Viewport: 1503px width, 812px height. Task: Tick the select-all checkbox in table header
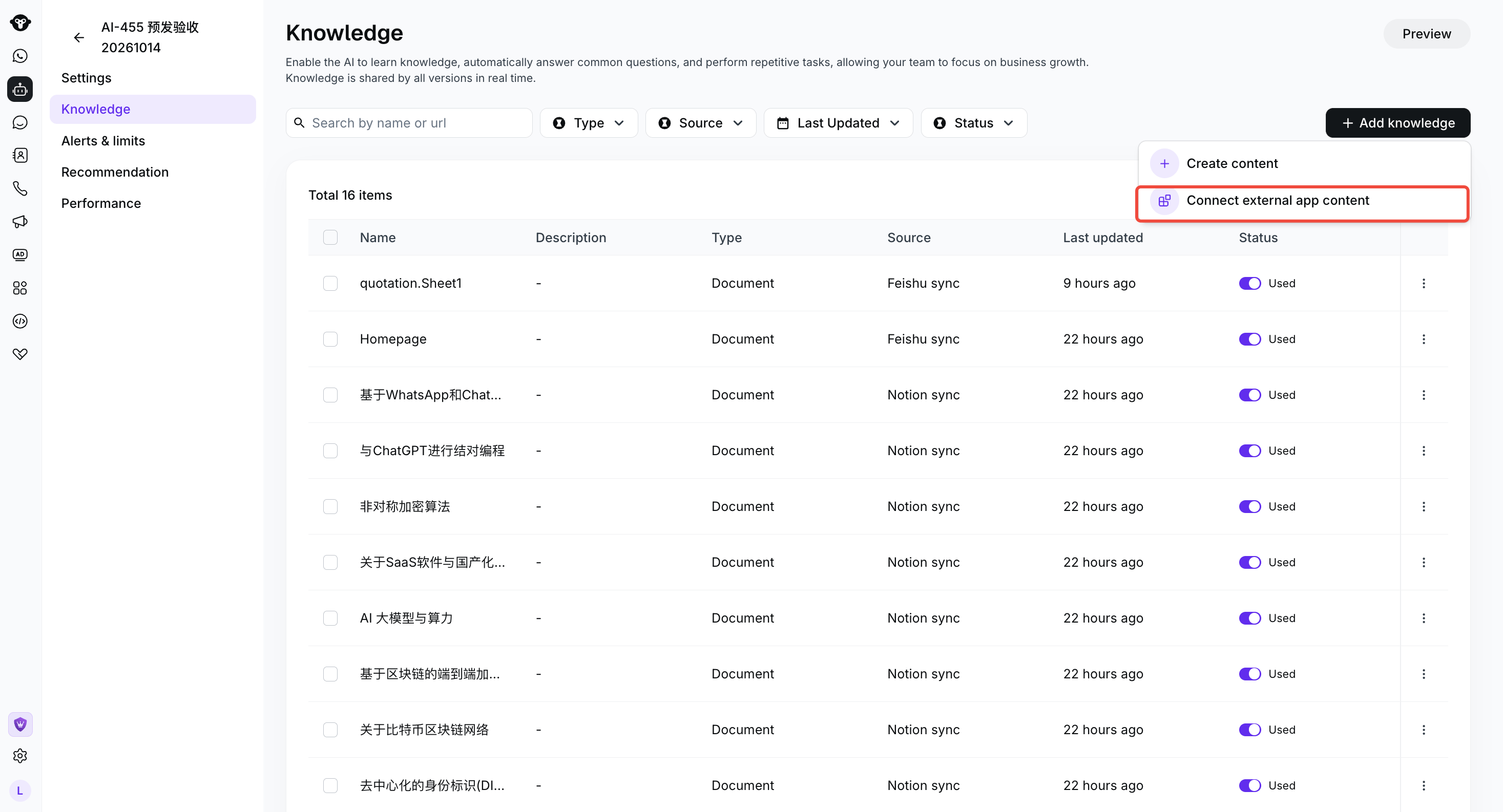tap(330, 238)
